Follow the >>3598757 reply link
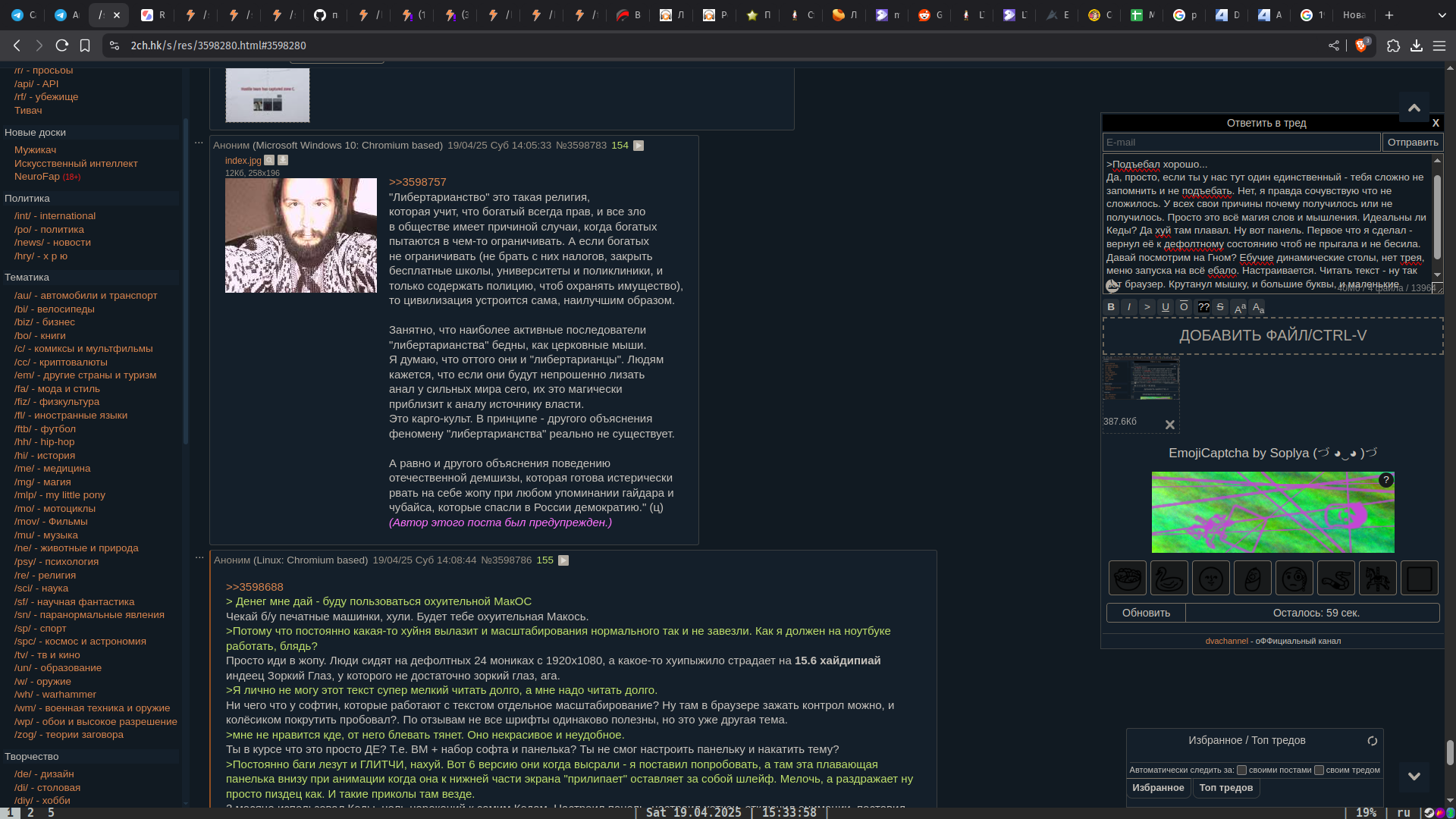The height and width of the screenshot is (819, 1456). [417, 182]
